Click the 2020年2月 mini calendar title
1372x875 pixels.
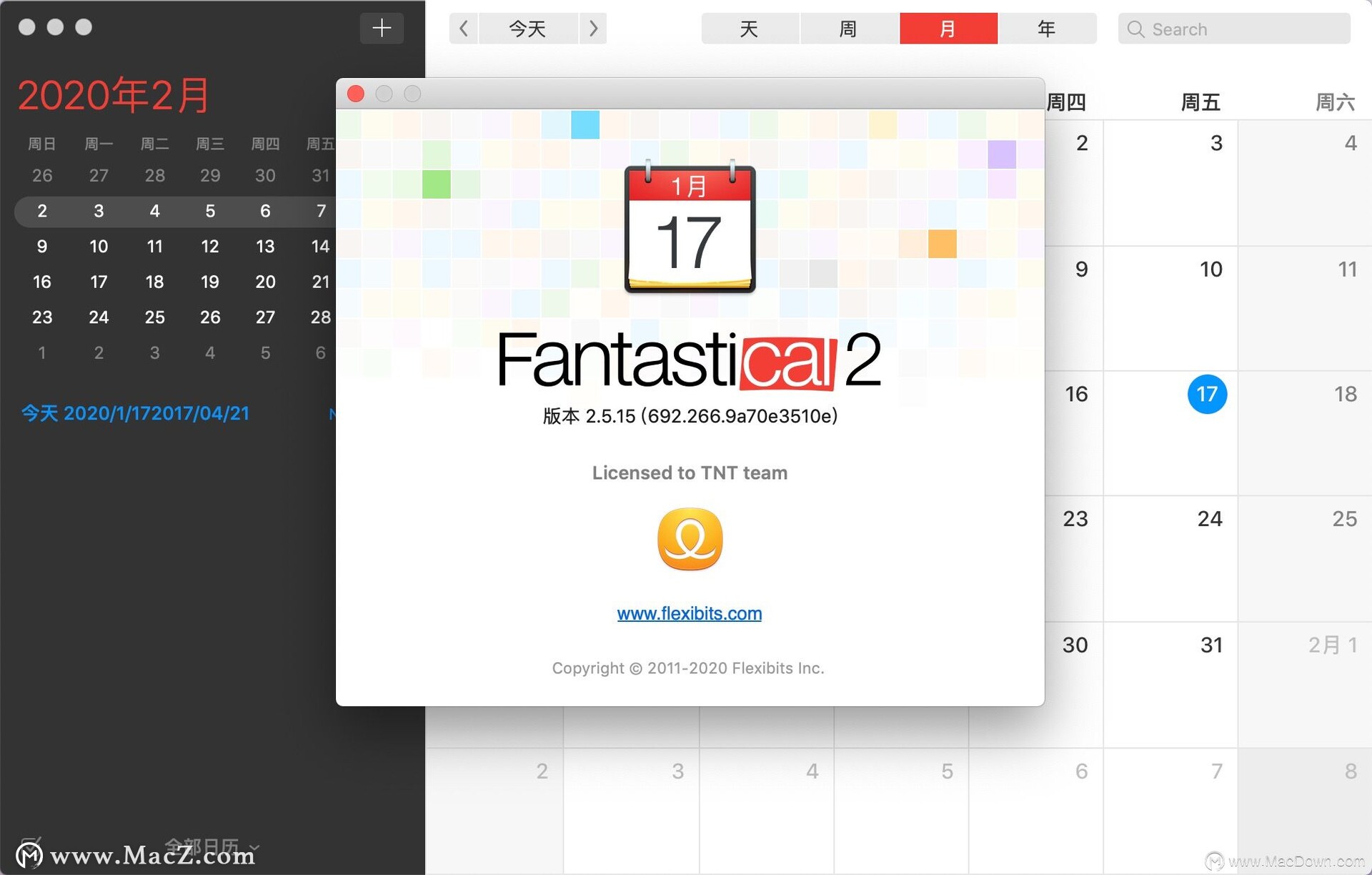tap(114, 95)
